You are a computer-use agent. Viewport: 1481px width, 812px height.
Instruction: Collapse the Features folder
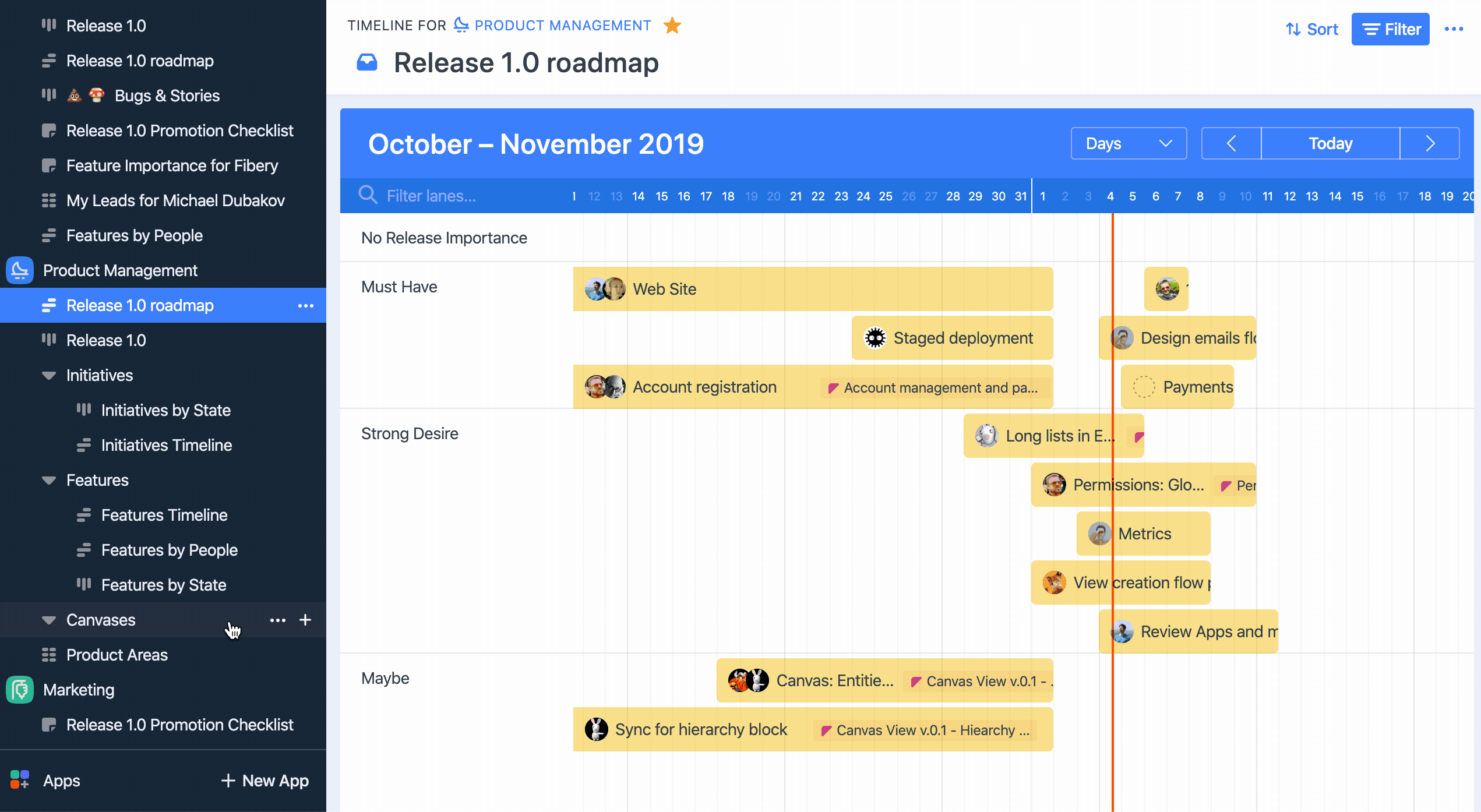tap(49, 481)
